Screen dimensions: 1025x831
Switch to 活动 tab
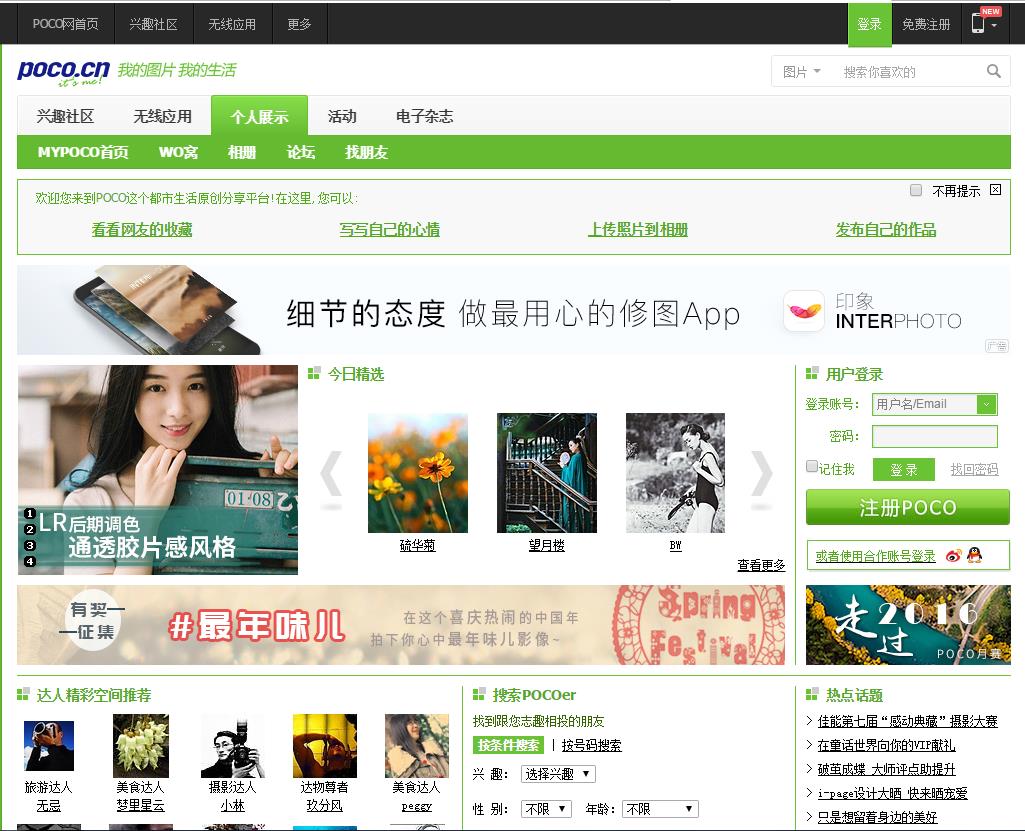point(342,116)
